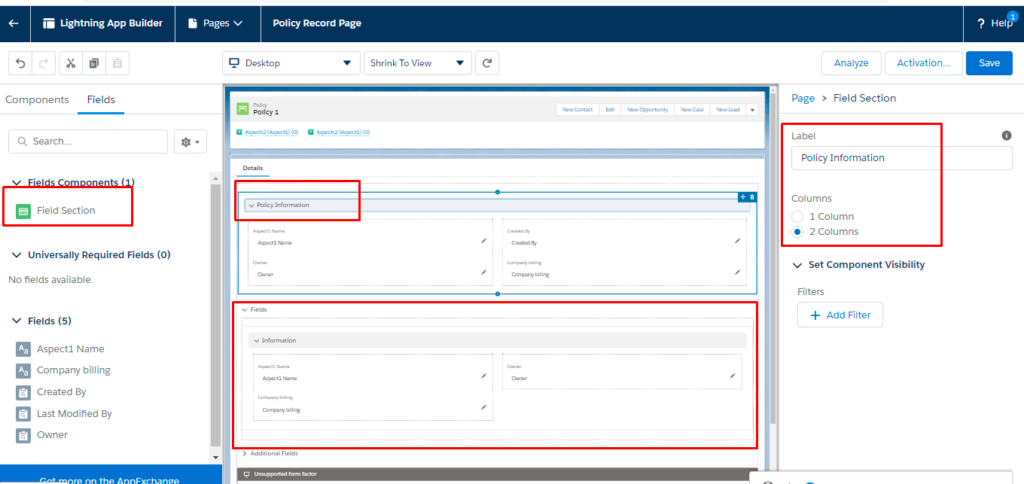
Task: Click pencil icon for Company billing in Information section
Action: [484, 407]
